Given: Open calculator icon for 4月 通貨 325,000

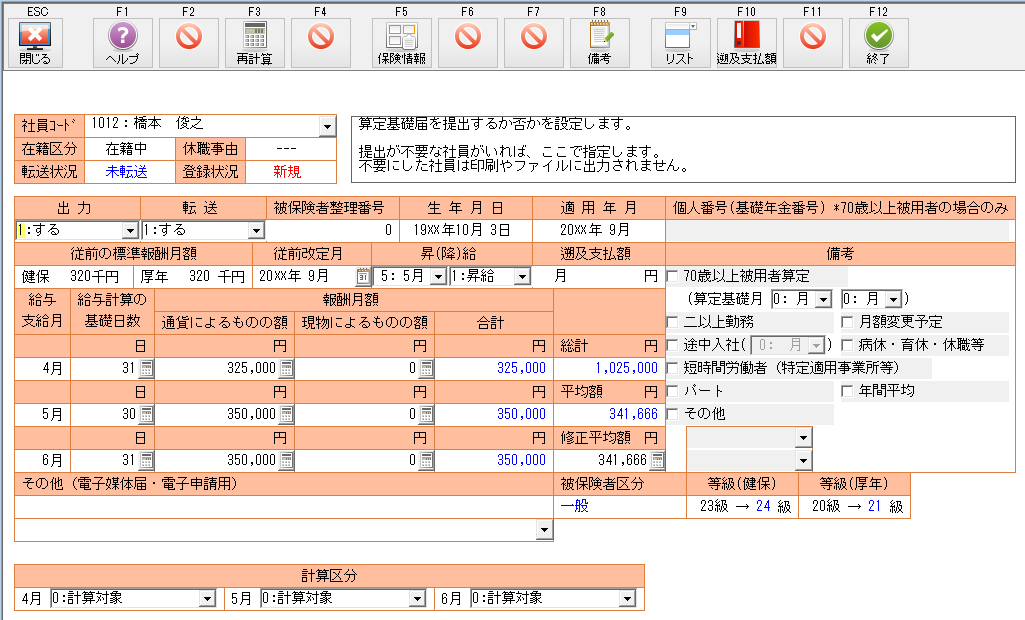Looking at the screenshot, I should tap(286, 368).
